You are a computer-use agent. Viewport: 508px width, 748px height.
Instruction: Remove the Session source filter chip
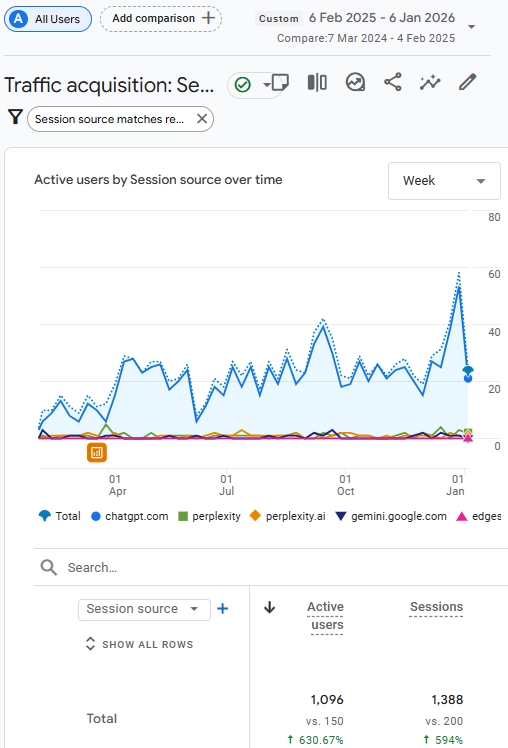pyautogui.click(x=202, y=119)
